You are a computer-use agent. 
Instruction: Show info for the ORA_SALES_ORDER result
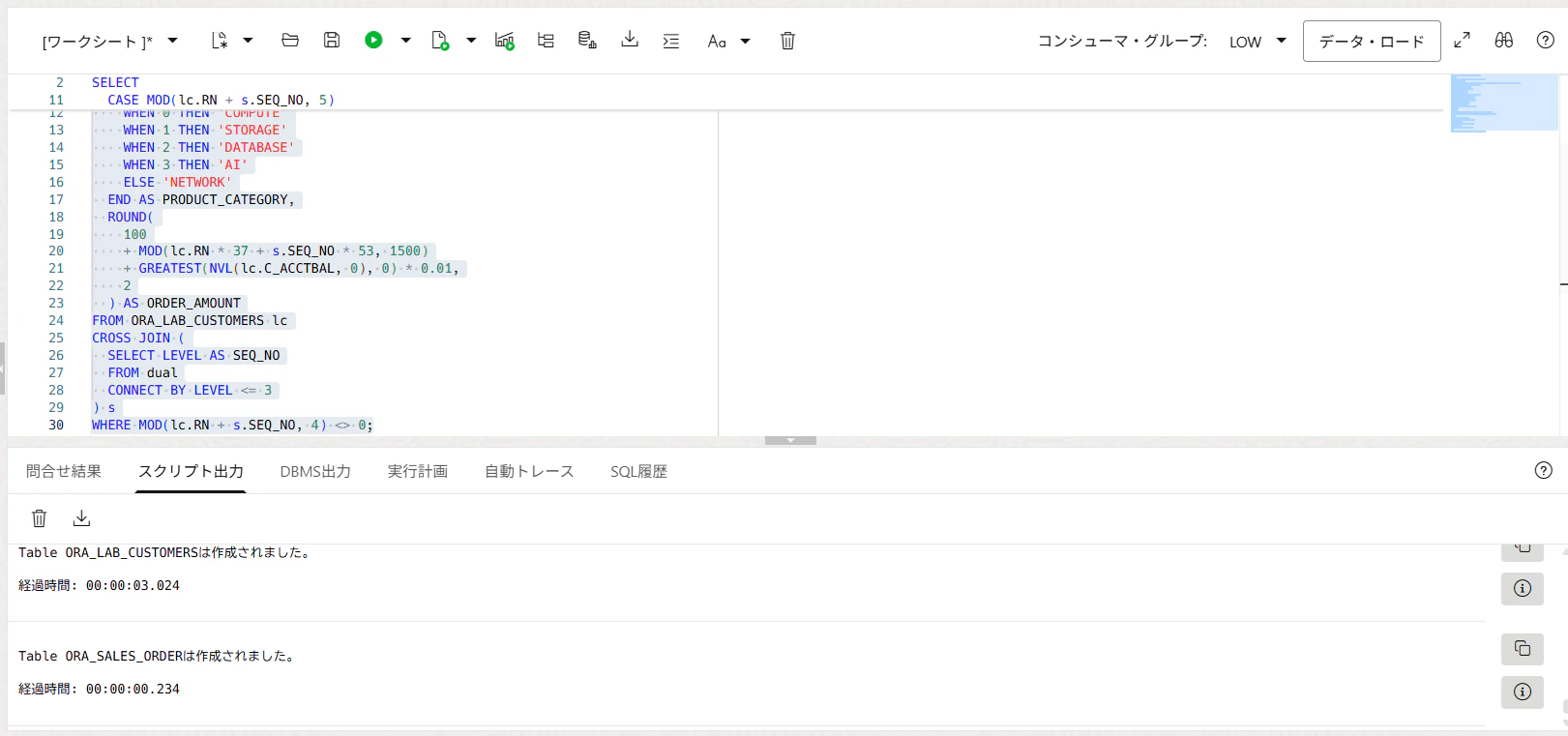[x=1523, y=692]
